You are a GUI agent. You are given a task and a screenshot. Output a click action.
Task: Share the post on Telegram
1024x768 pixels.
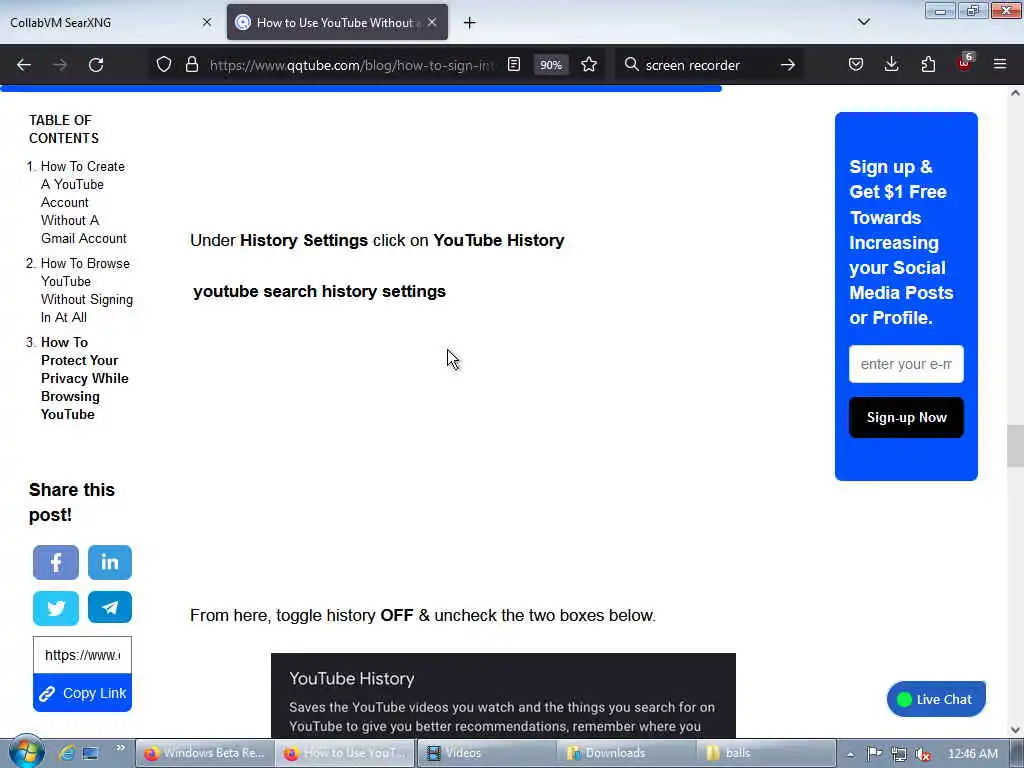(110, 607)
